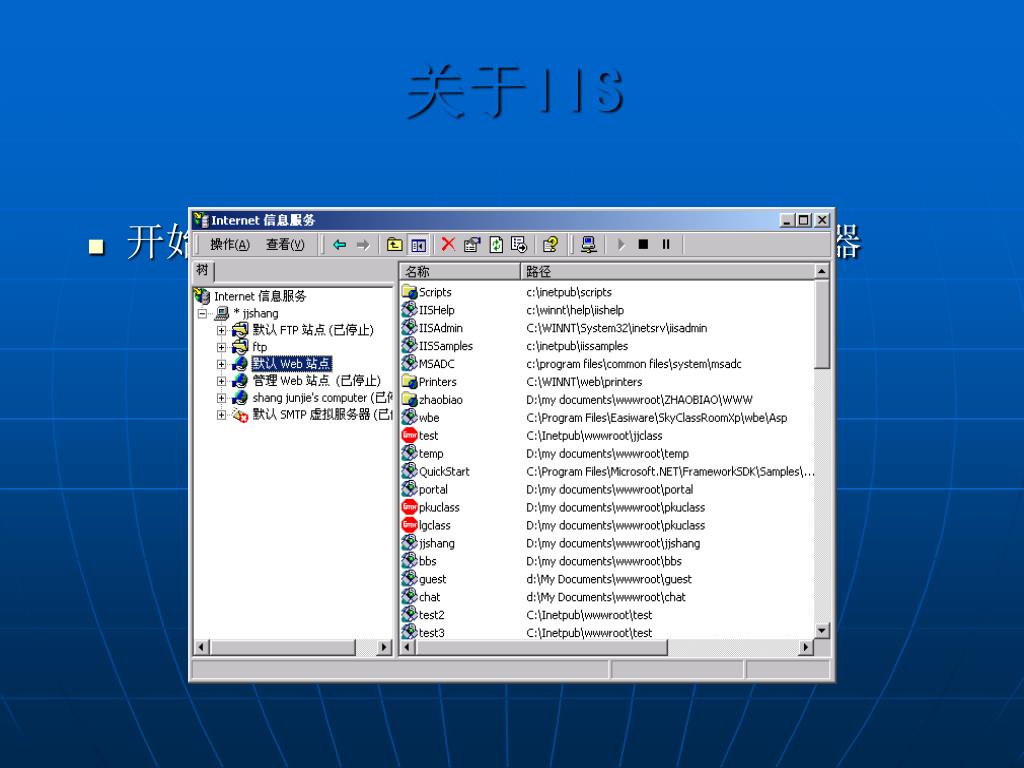Click the QuickStart directory icon
The height and width of the screenshot is (768, 1024).
[409, 472]
